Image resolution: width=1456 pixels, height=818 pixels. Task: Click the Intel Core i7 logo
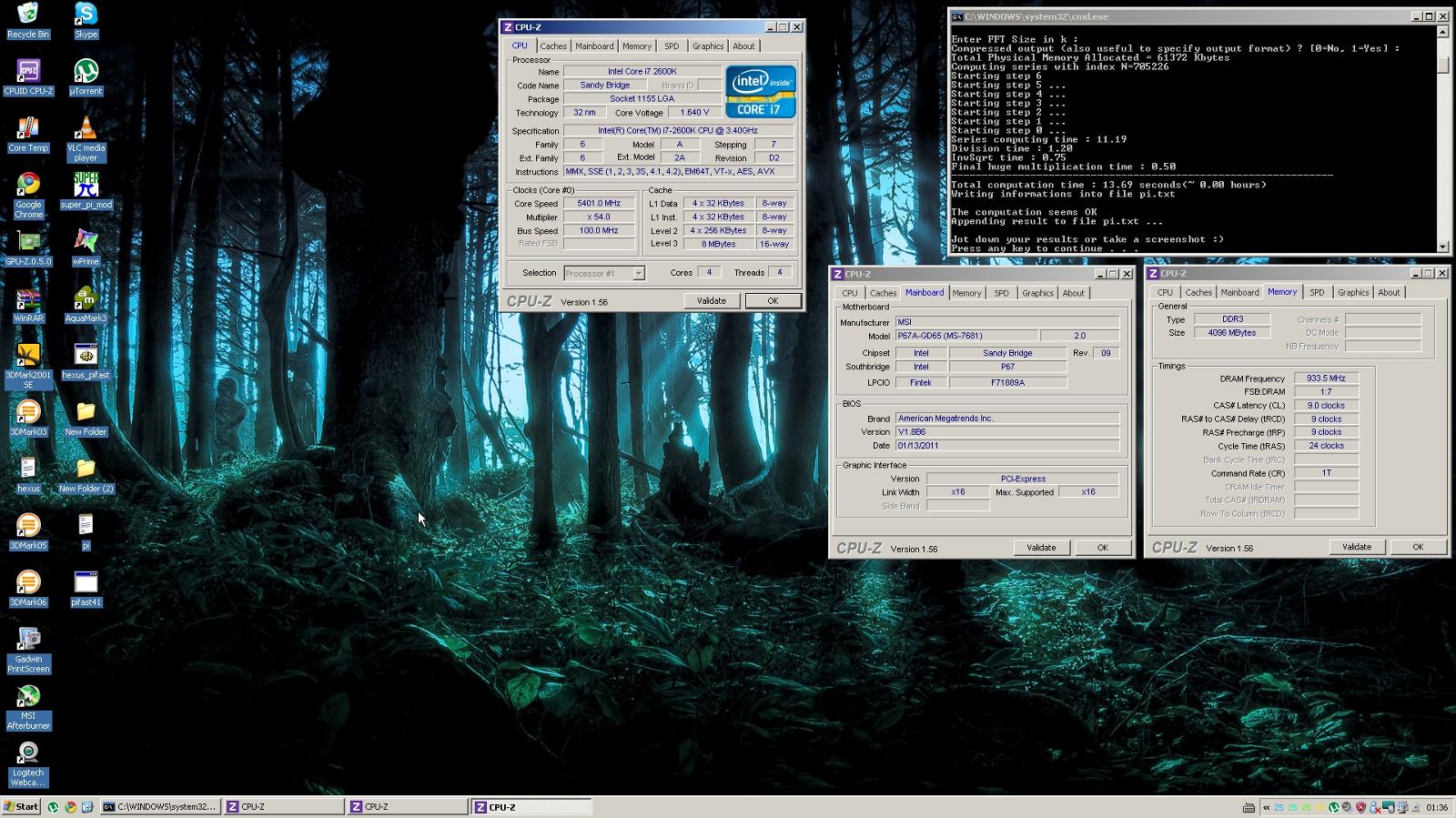point(761,92)
